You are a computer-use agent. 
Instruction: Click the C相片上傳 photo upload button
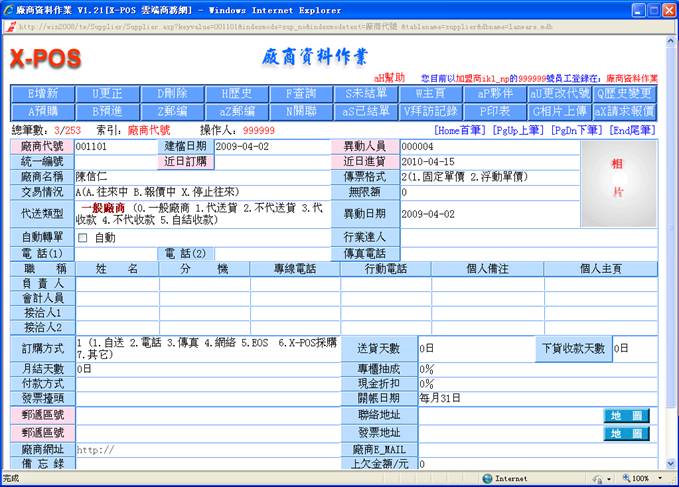558,110
